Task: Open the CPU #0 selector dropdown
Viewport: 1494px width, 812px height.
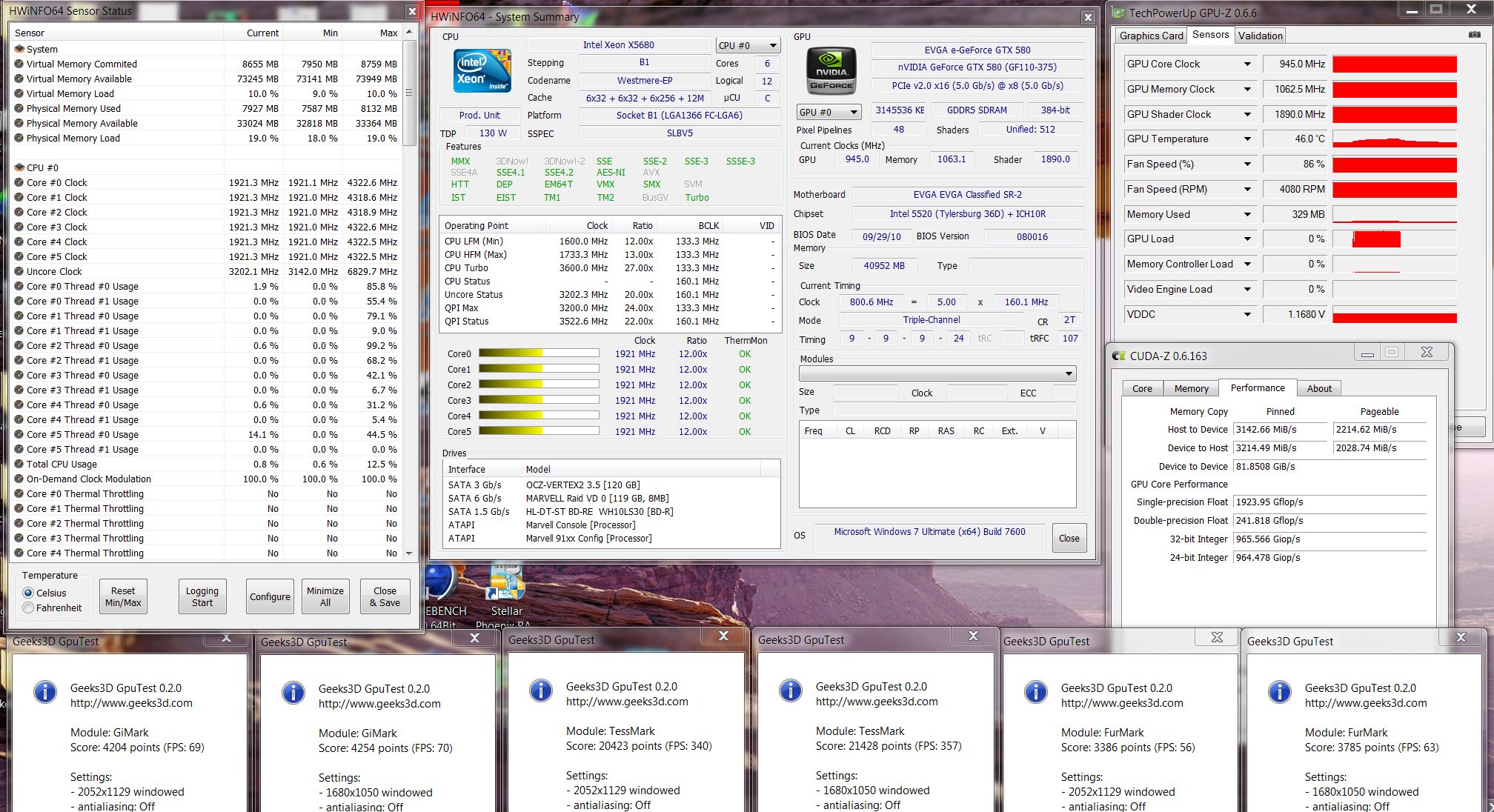Action: 748,45
